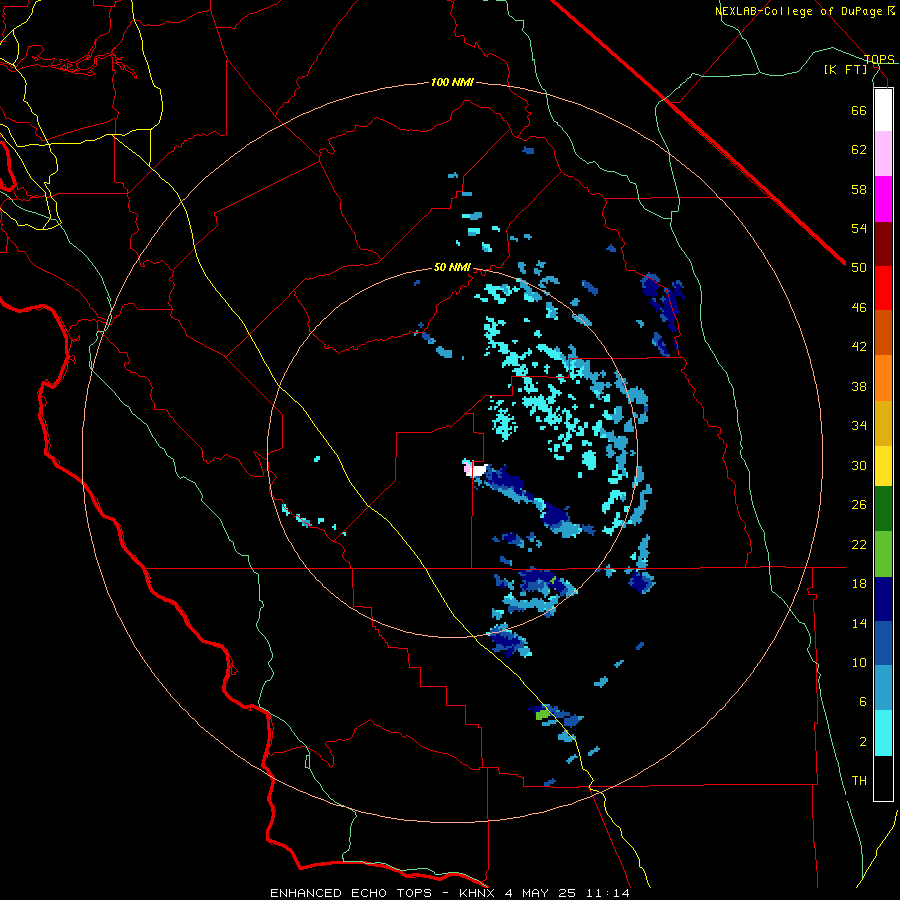Viewport: 900px width, 900px height.
Task: Pick the dark green legend swatch
Action: (x=883, y=509)
